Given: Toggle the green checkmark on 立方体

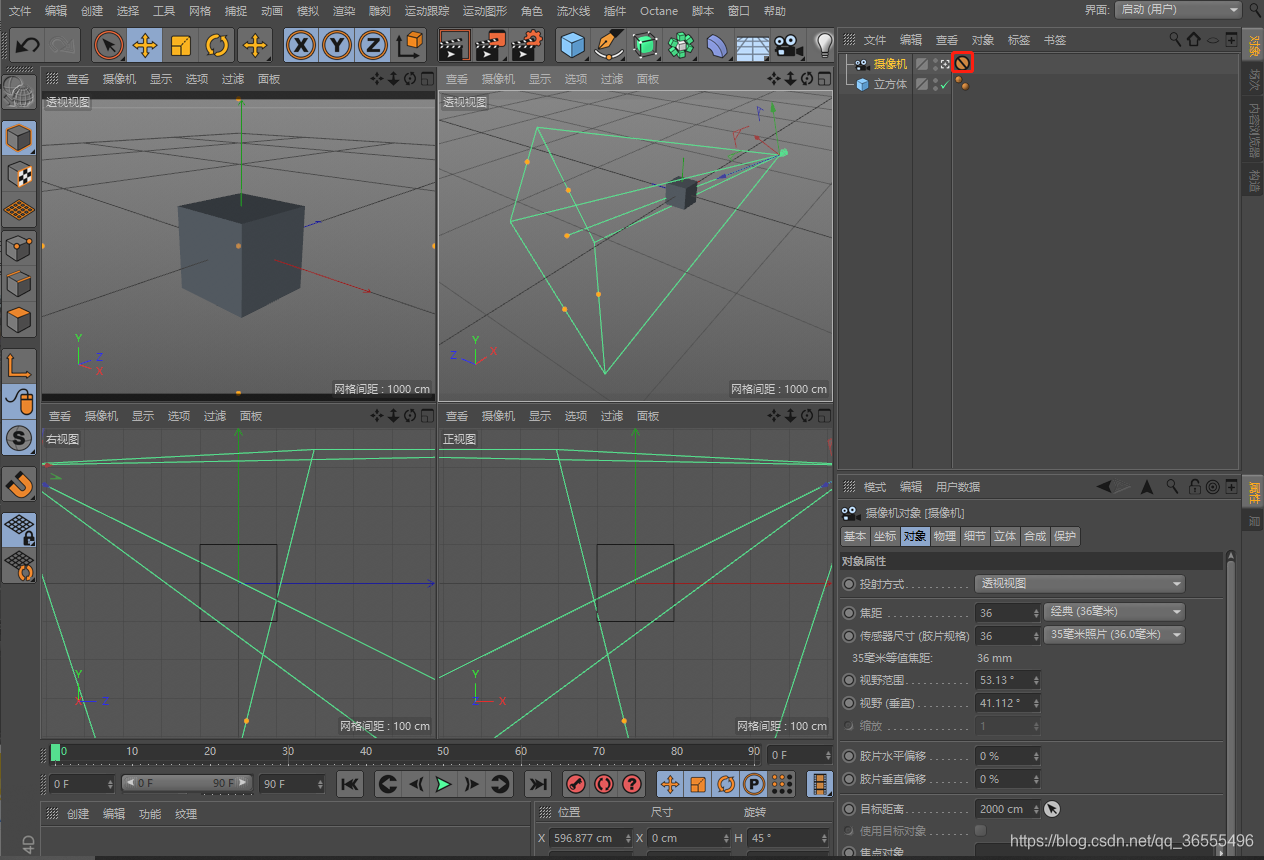Looking at the screenshot, I should click(944, 84).
